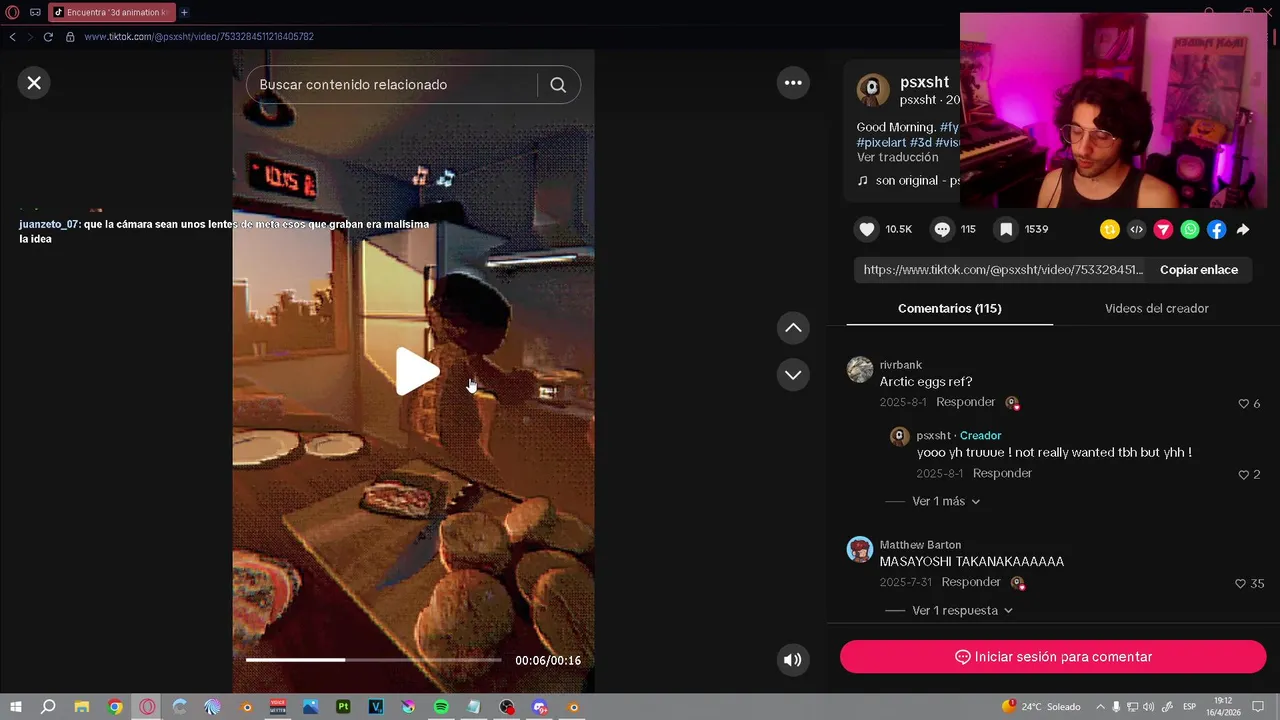Mute the video using the speaker icon
Viewport: 1280px width, 720px height.
click(x=792, y=660)
